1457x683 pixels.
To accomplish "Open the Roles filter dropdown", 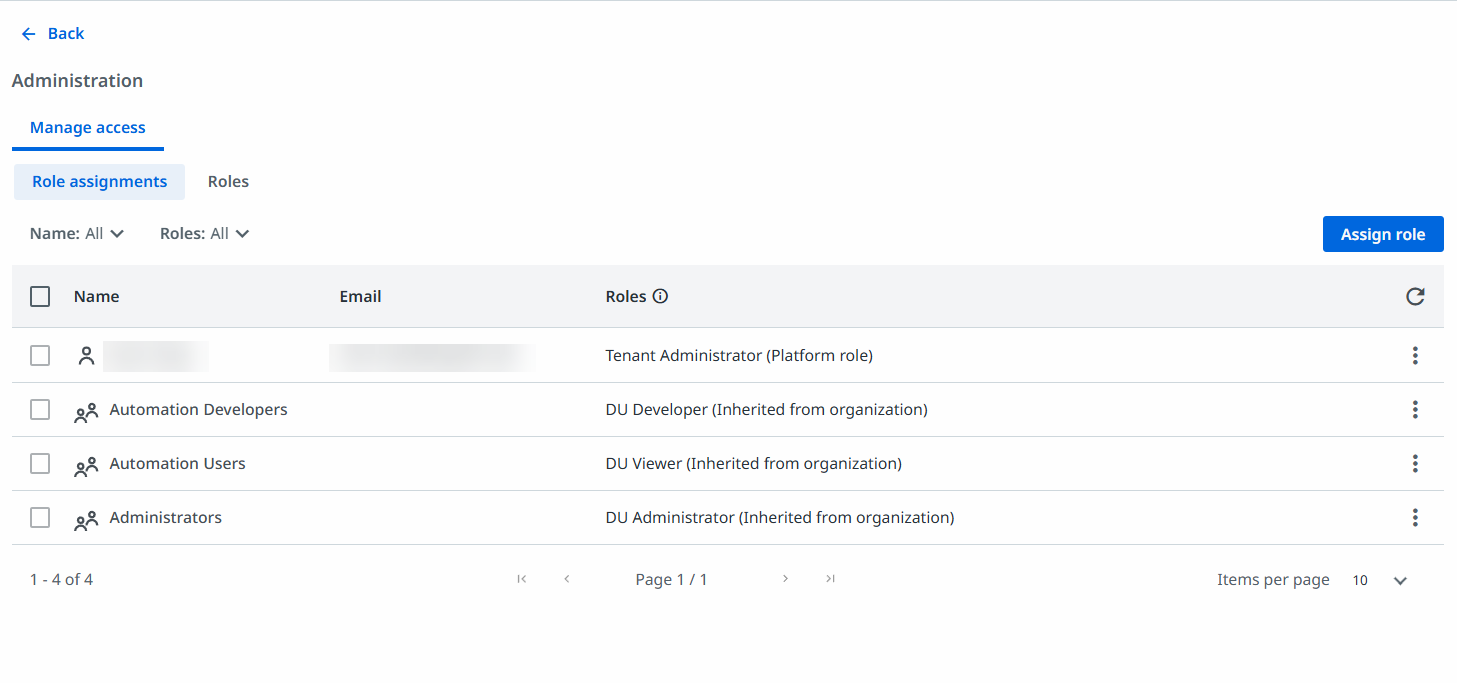I will [204, 233].
